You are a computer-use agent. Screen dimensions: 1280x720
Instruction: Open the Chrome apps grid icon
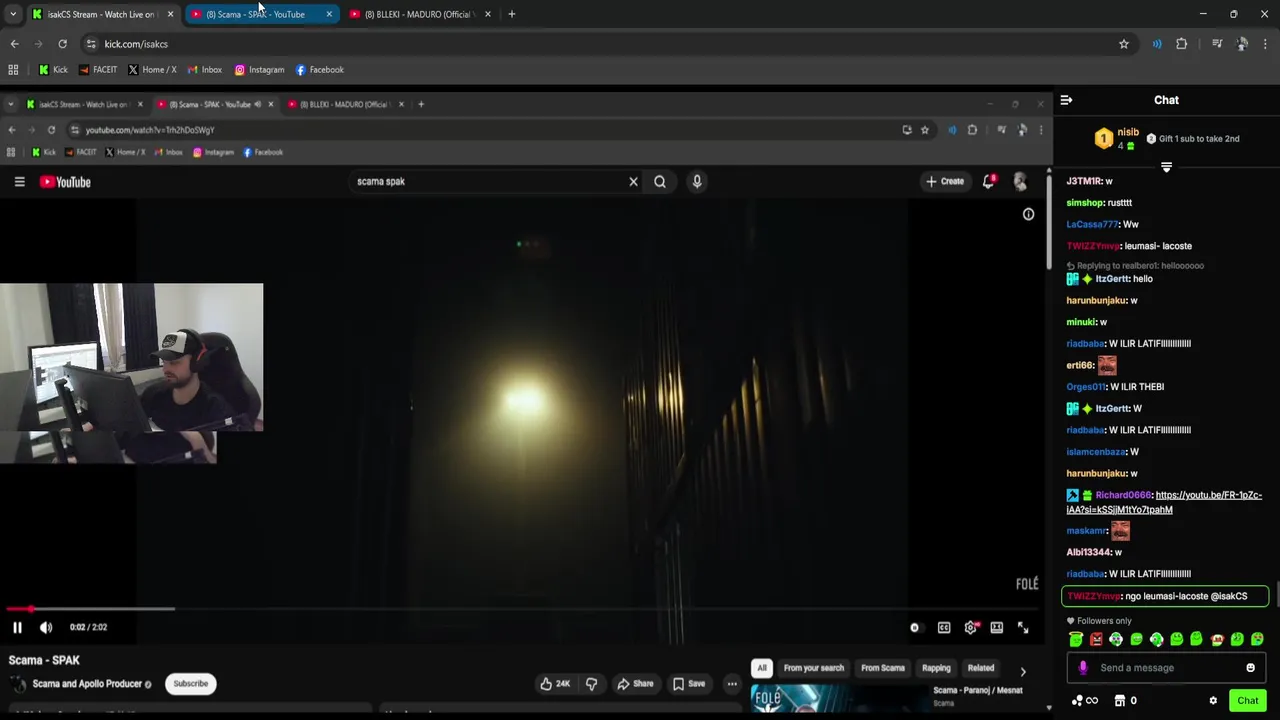click(x=13, y=70)
